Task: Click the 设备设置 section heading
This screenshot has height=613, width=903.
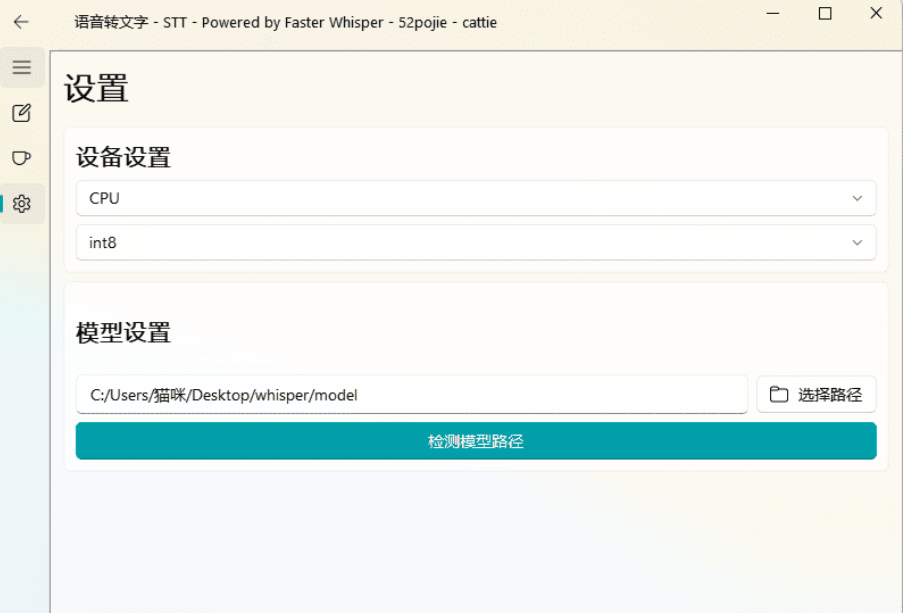Action: click(x=123, y=157)
